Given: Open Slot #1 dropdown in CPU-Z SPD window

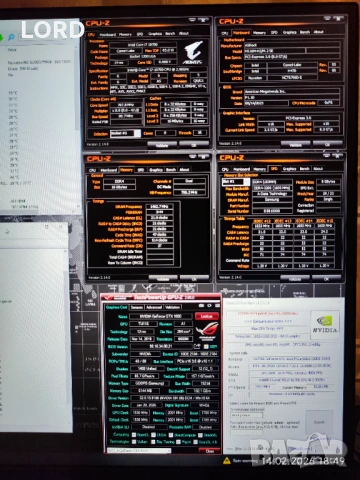Looking at the screenshot, I should 236,182.
